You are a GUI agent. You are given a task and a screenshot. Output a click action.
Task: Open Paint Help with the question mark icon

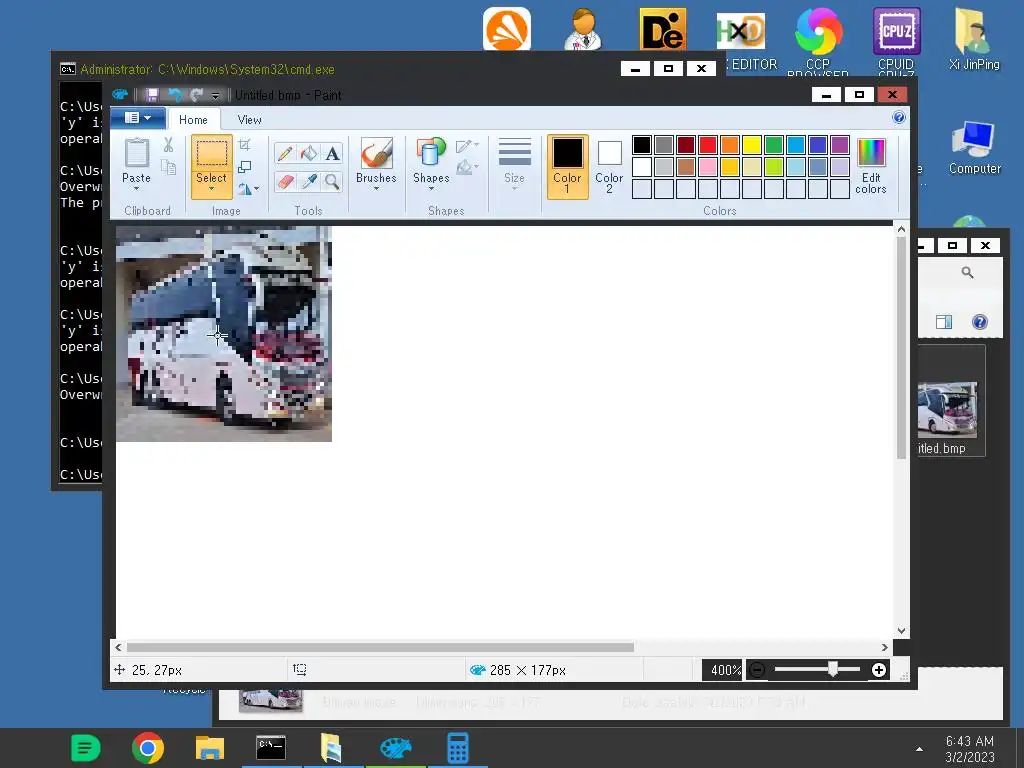click(899, 118)
